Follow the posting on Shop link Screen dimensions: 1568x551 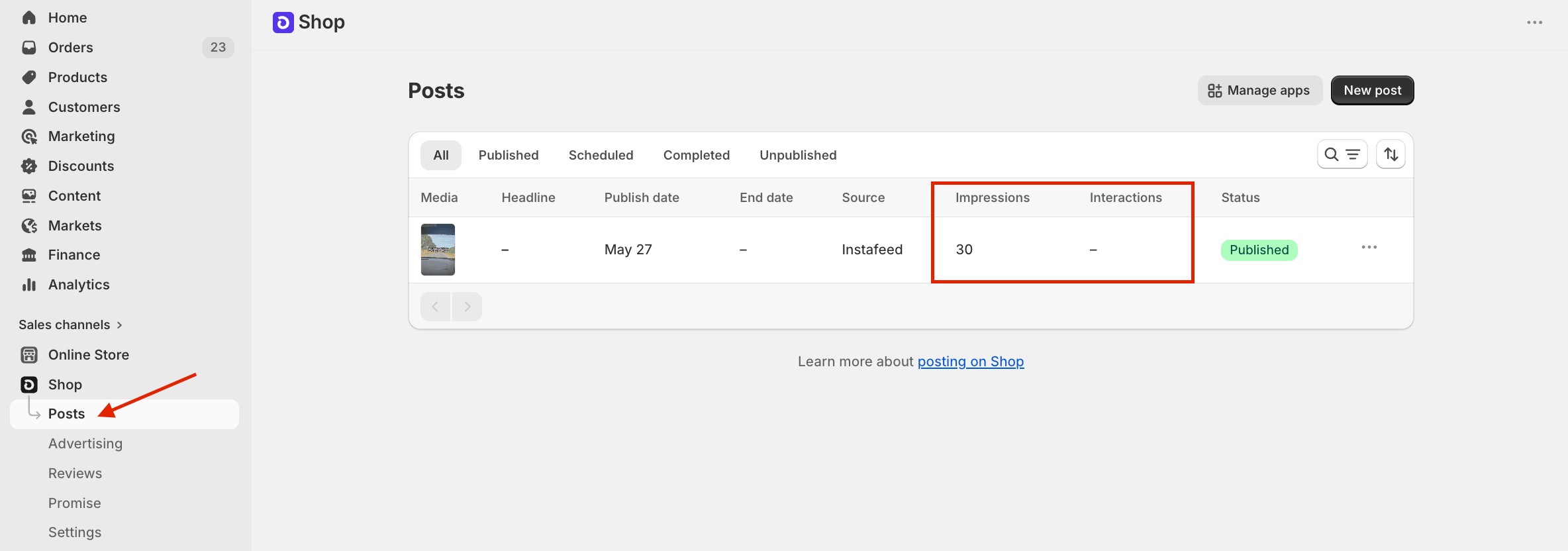coord(971,362)
